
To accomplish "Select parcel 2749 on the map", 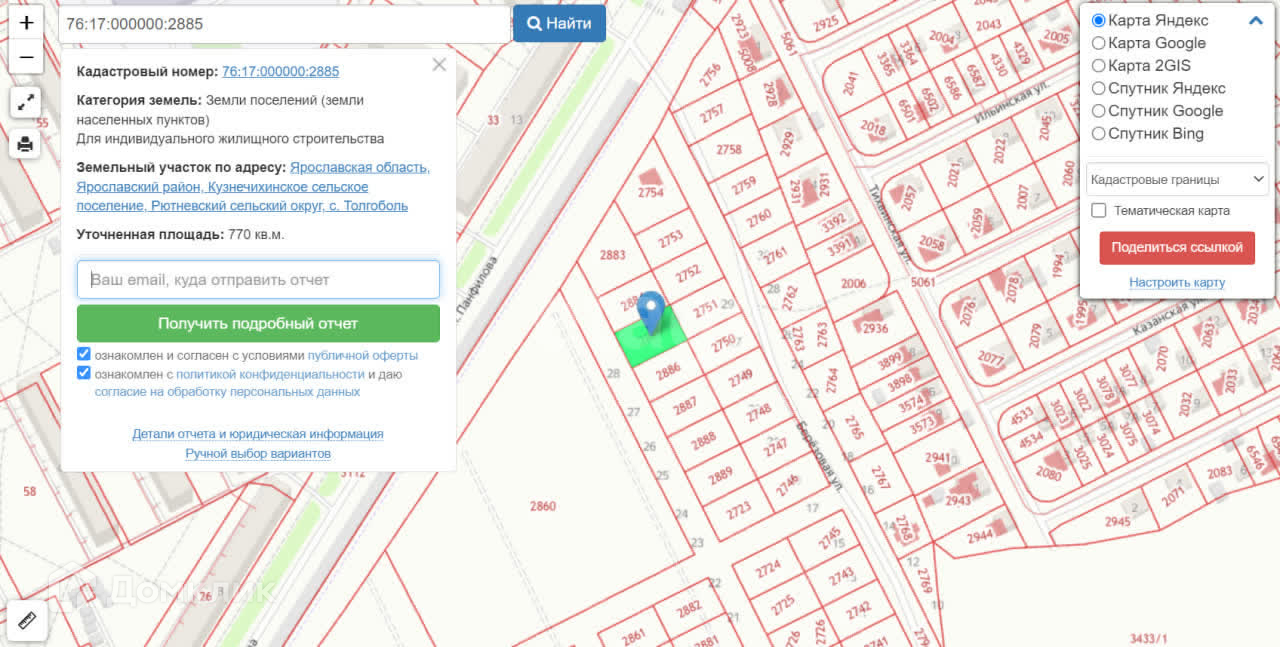I will (x=740, y=378).
